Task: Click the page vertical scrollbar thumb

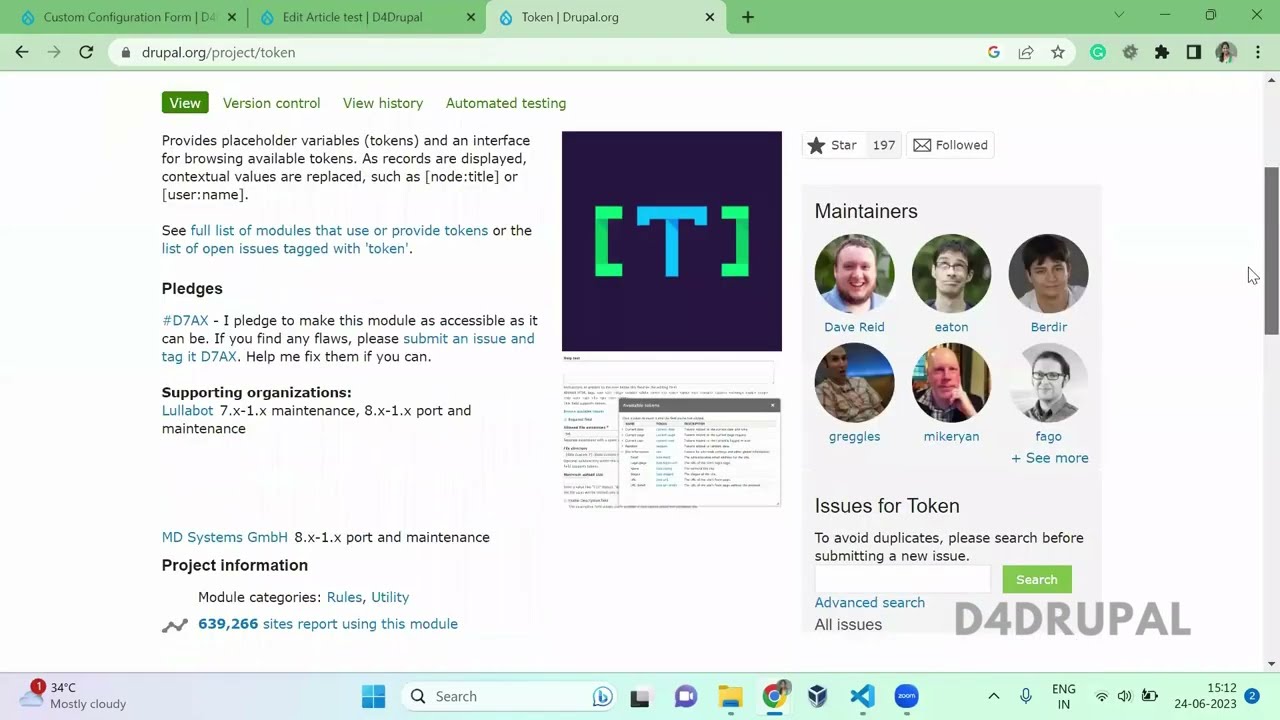Action: [1272, 250]
